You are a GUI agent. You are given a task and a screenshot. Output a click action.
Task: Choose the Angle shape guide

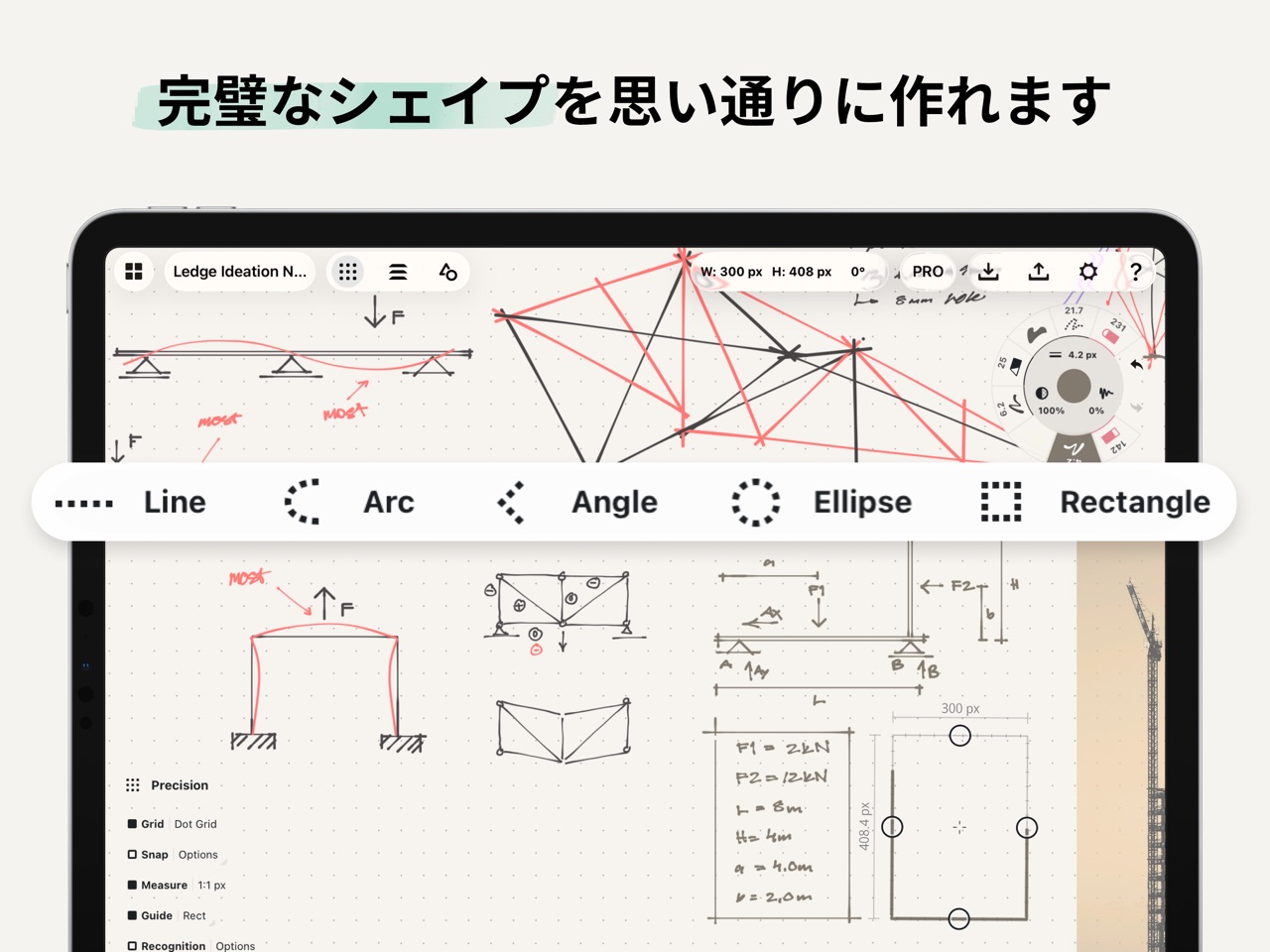coord(577,503)
